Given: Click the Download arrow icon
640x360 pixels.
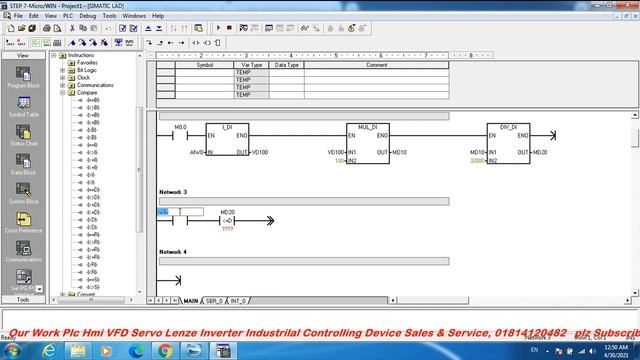Looking at the screenshot, I should coord(159,28).
